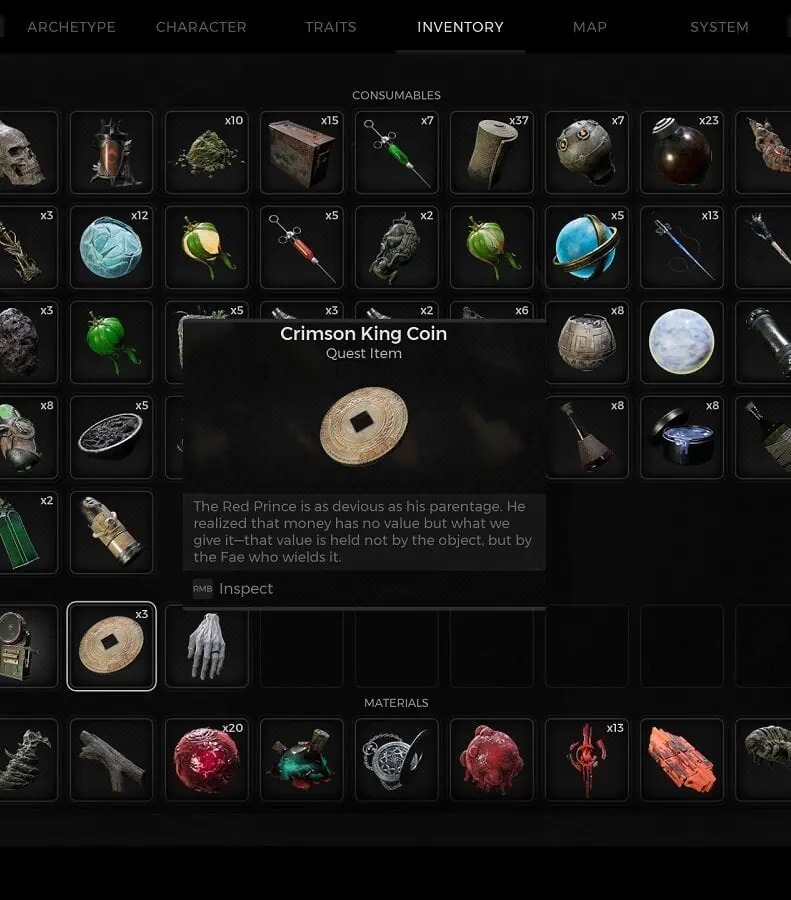Switch to the Traits tab
This screenshot has width=791, height=900.
click(x=331, y=27)
